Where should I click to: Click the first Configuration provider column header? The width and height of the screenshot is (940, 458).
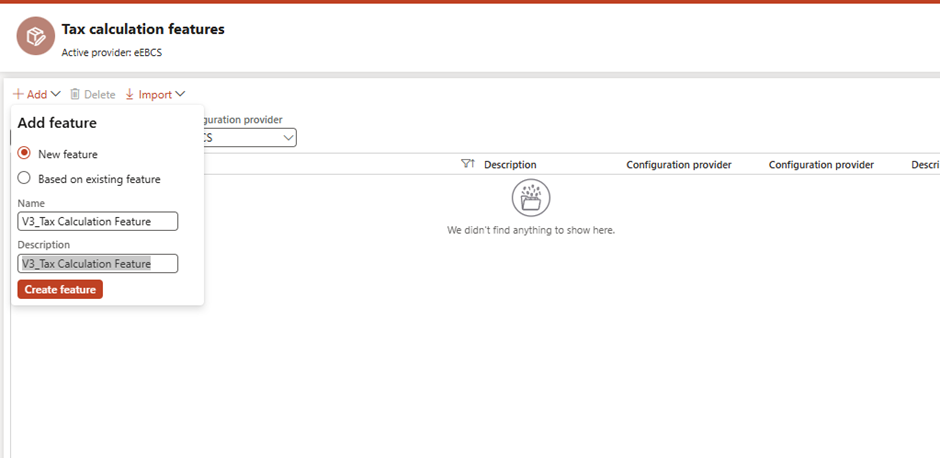[x=679, y=164]
